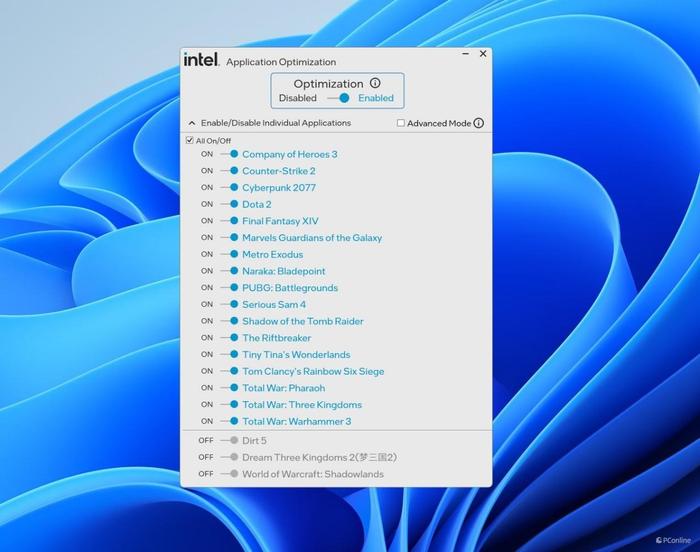
Task: Click the Enabled label text
Action: (x=376, y=98)
